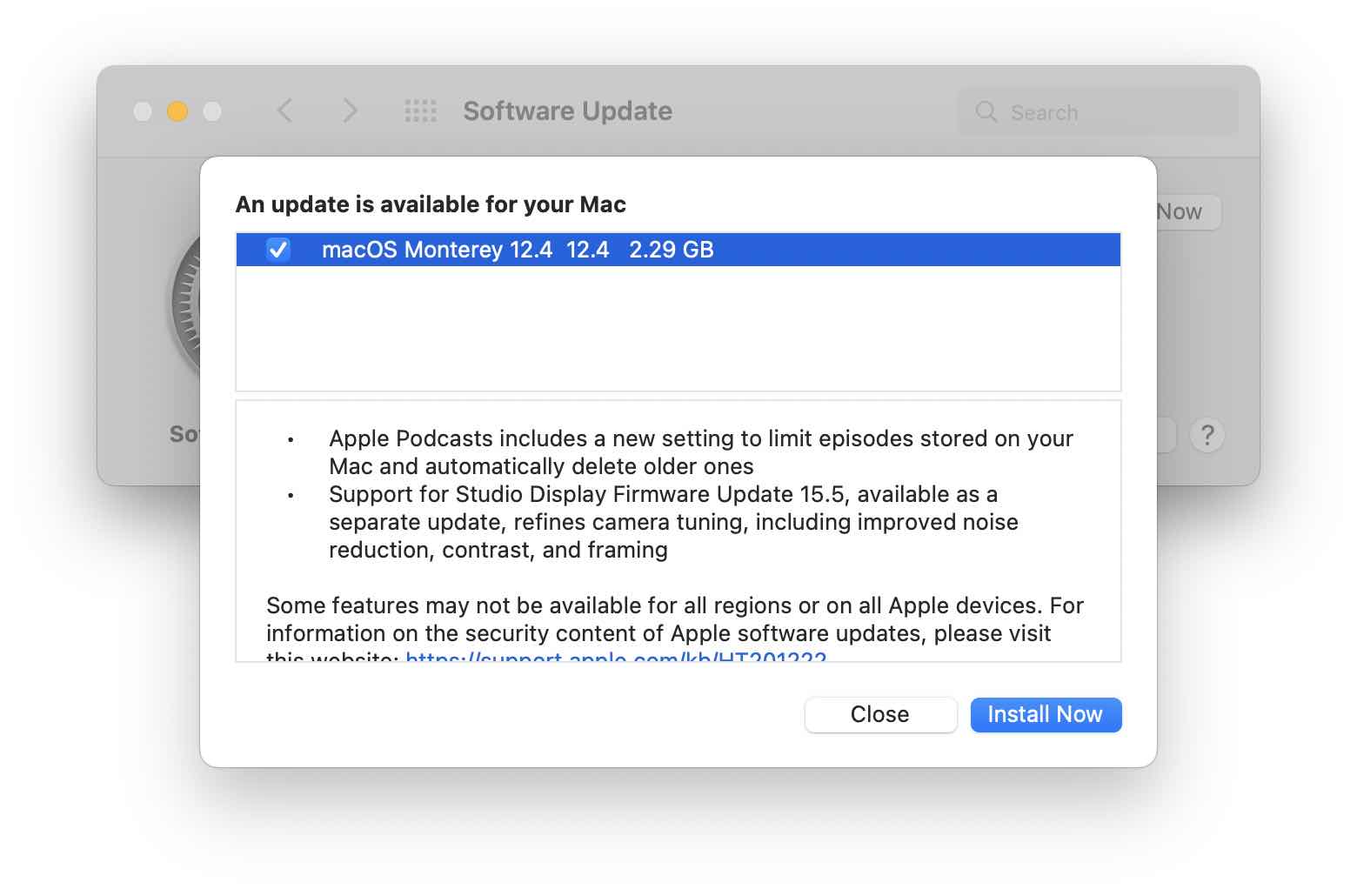
Task: Click the help question mark icon
Action: 1207,435
